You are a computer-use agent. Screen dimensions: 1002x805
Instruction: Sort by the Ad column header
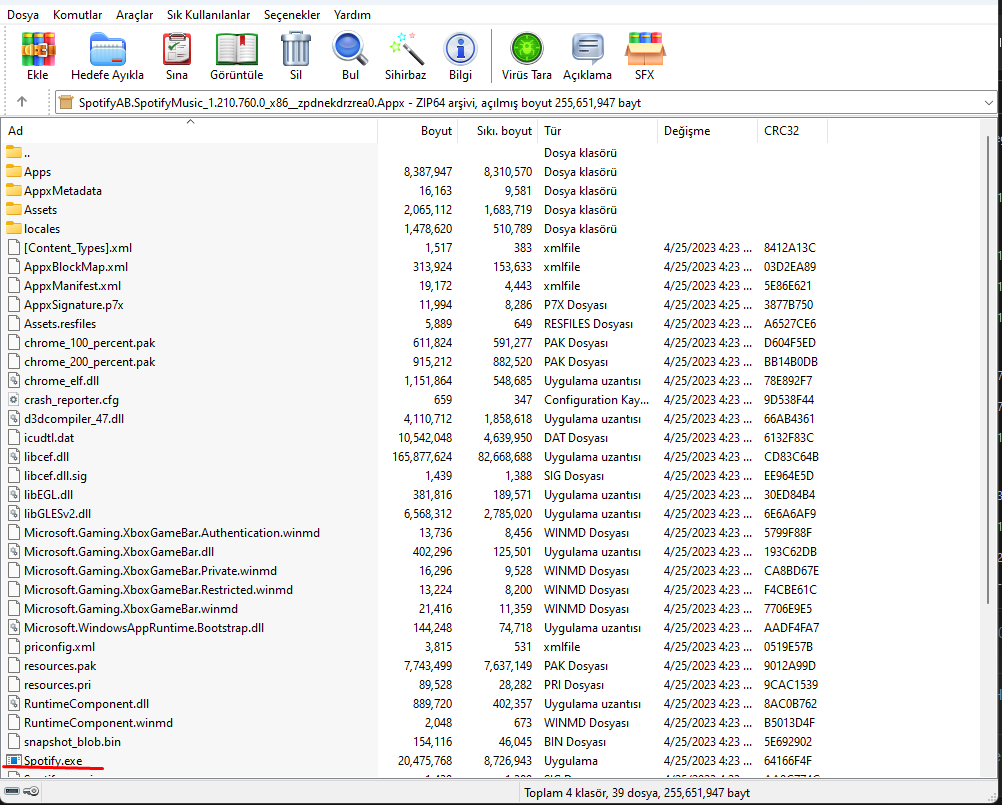coord(190,130)
